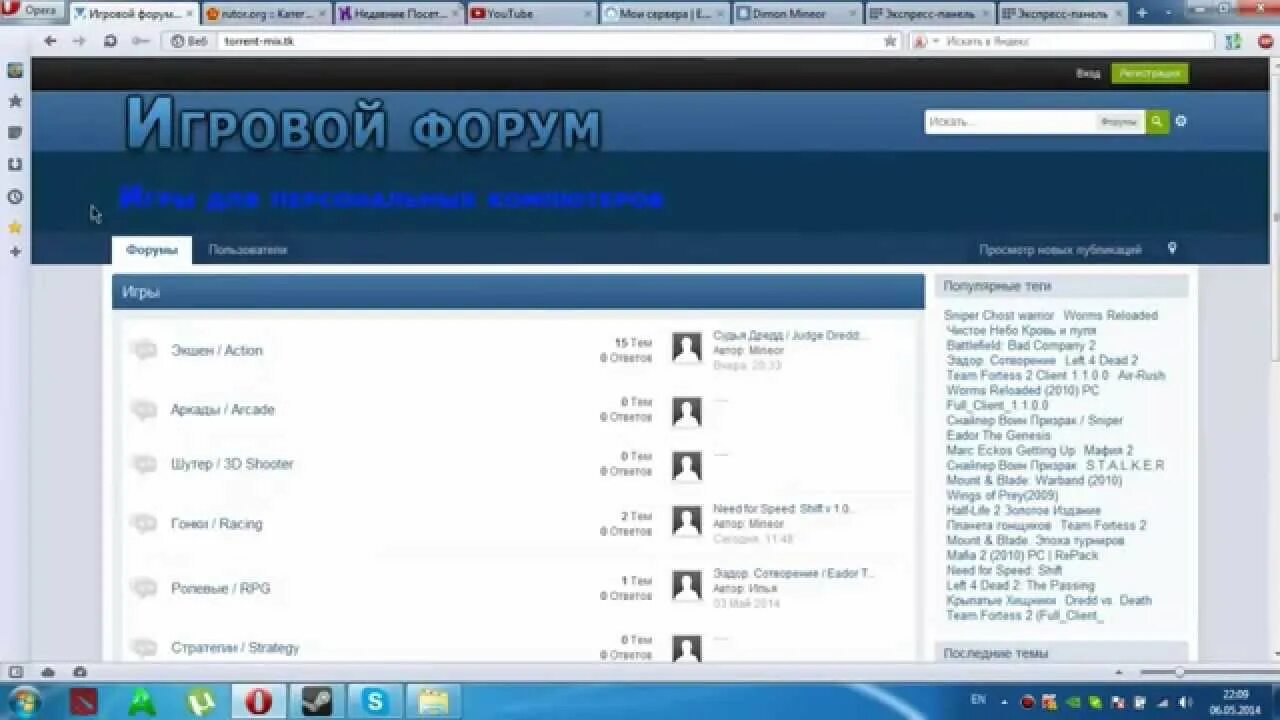Close the Игровой форум tab
The height and width of the screenshot is (720, 1280).
189,14
